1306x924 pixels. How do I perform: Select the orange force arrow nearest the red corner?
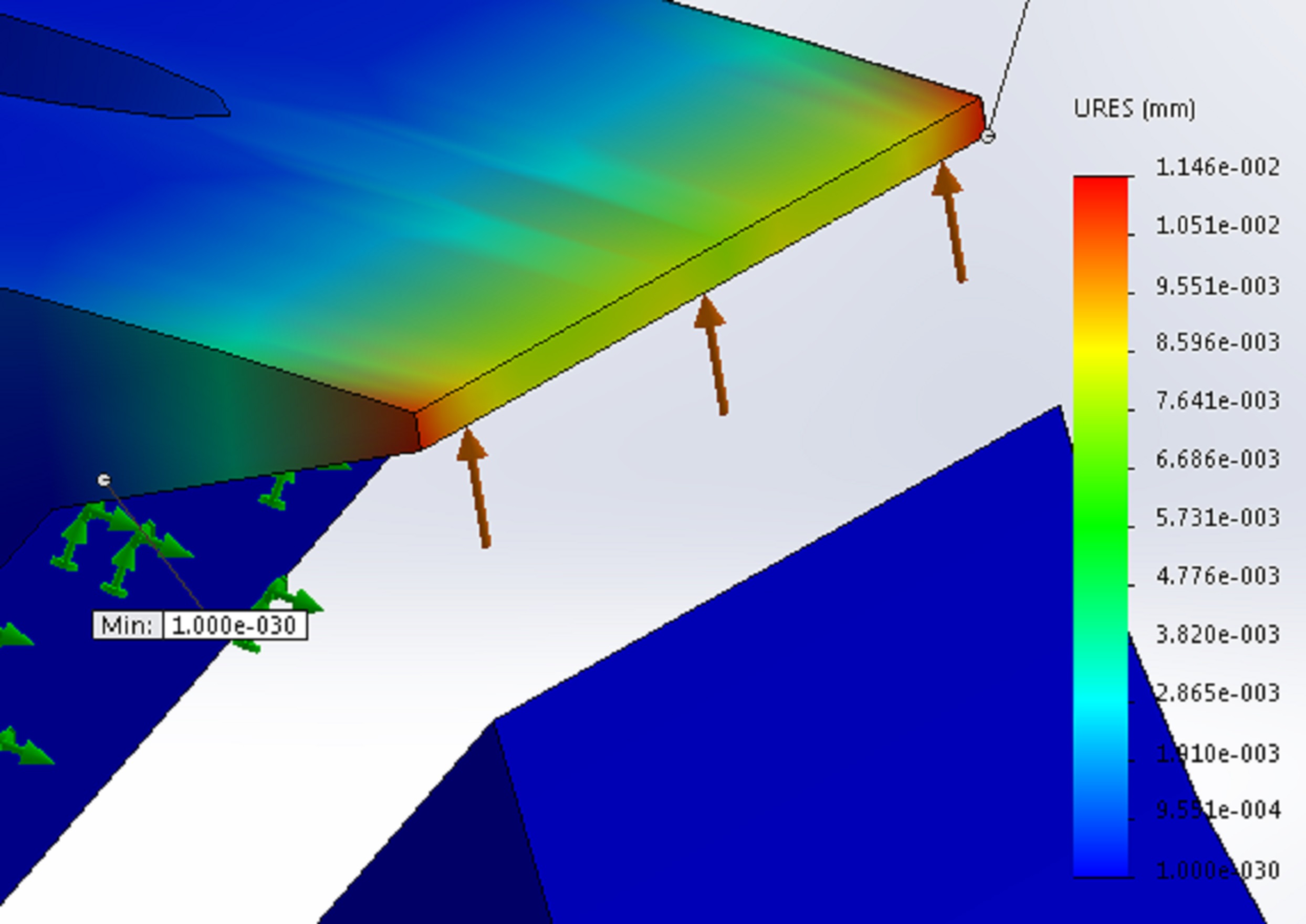pyautogui.click(x=950, y=222)
